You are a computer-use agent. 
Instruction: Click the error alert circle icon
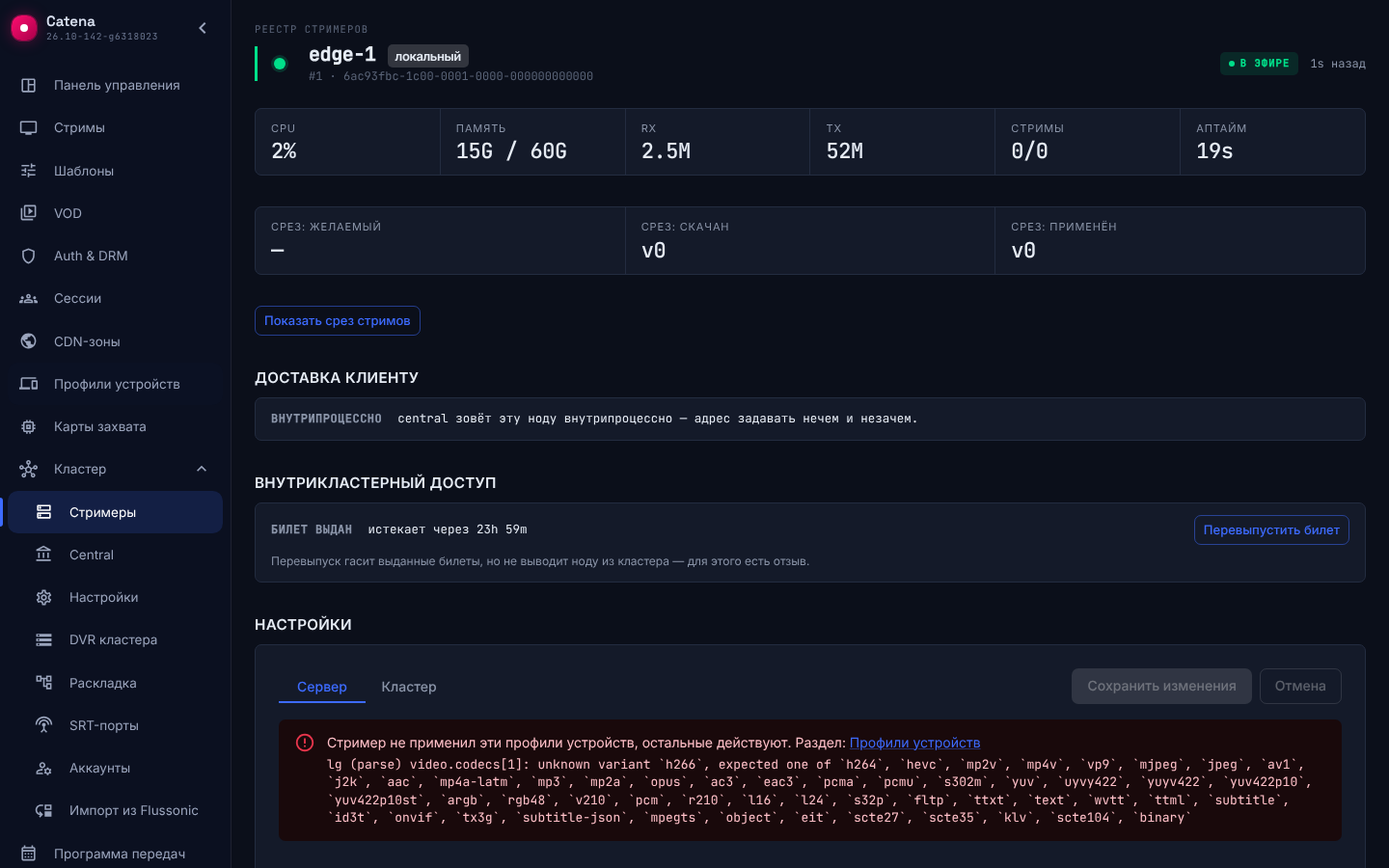coord(305,743)
